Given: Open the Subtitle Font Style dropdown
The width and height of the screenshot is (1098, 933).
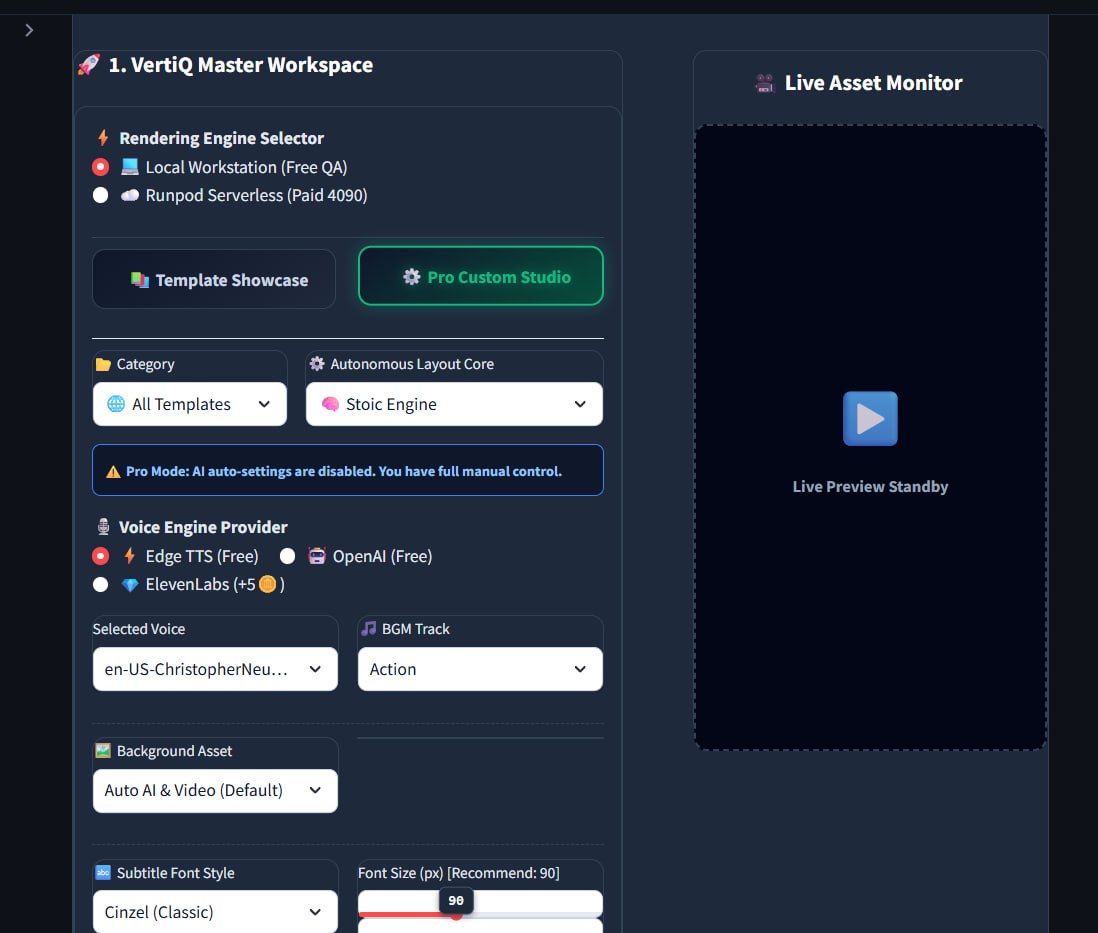Looking at the screenshot, I should (x=215, y=911).
